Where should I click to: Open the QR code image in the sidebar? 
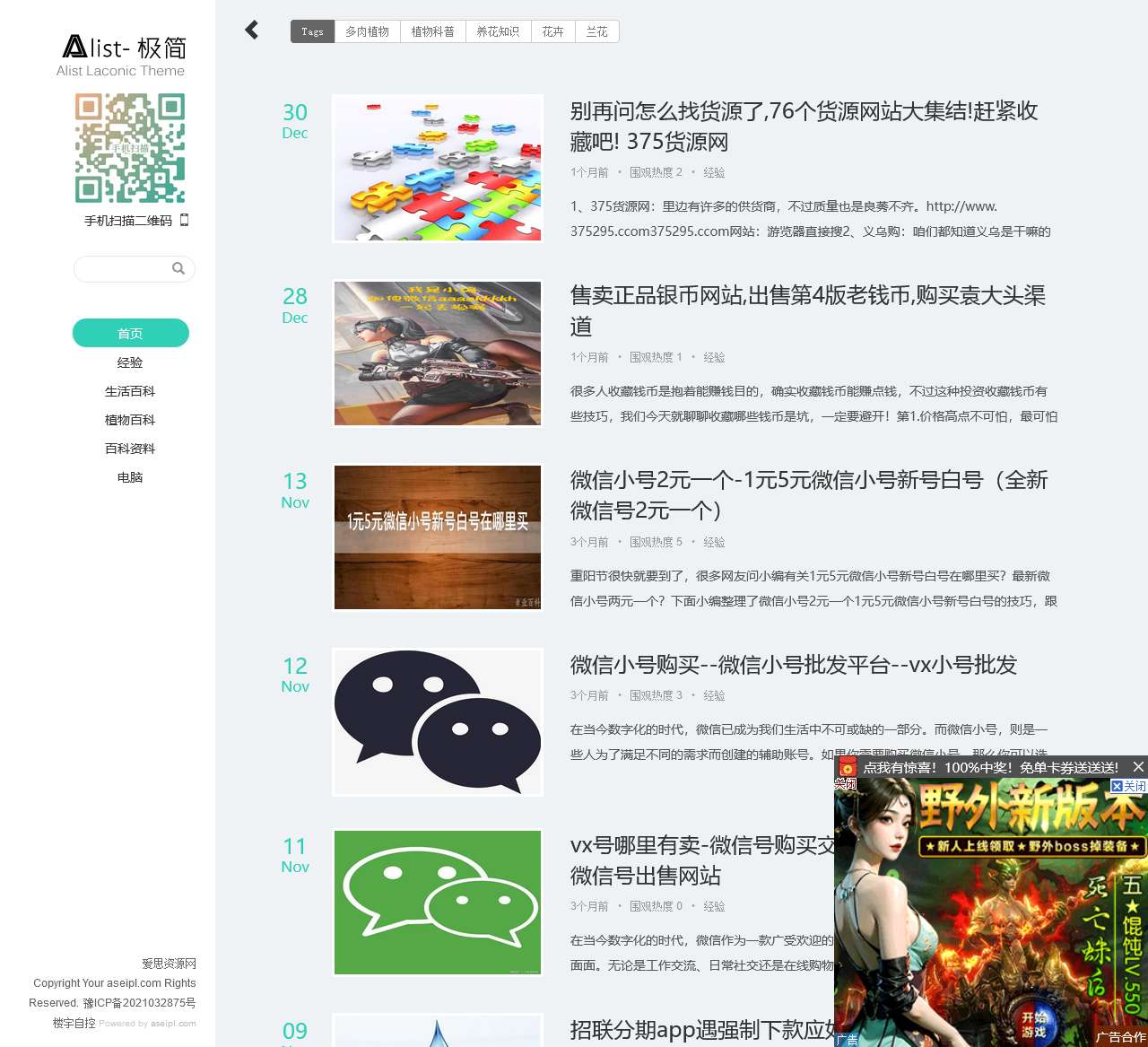click(130, 149)
